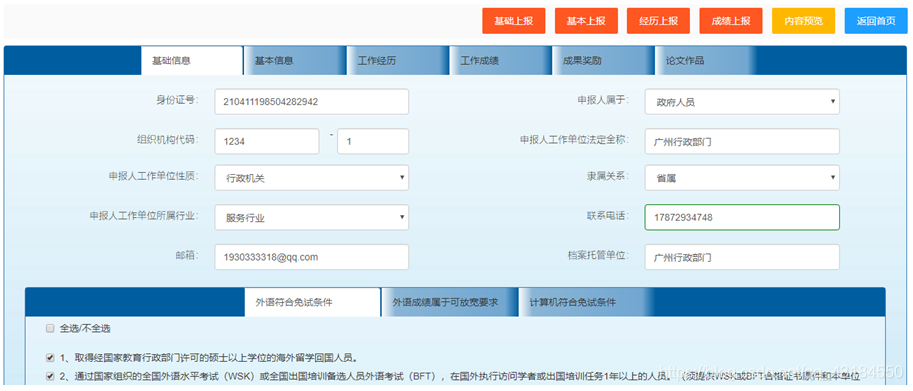Submit with the 经历上报 button
Viewport: 913px width, 391px height.
[658, 21]
